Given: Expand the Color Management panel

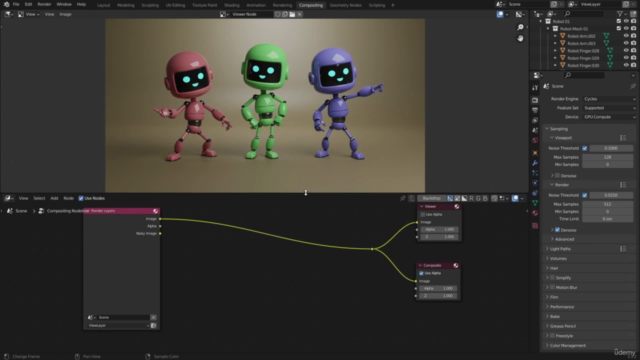Looking at the screenshot, I should pos(567,345).
